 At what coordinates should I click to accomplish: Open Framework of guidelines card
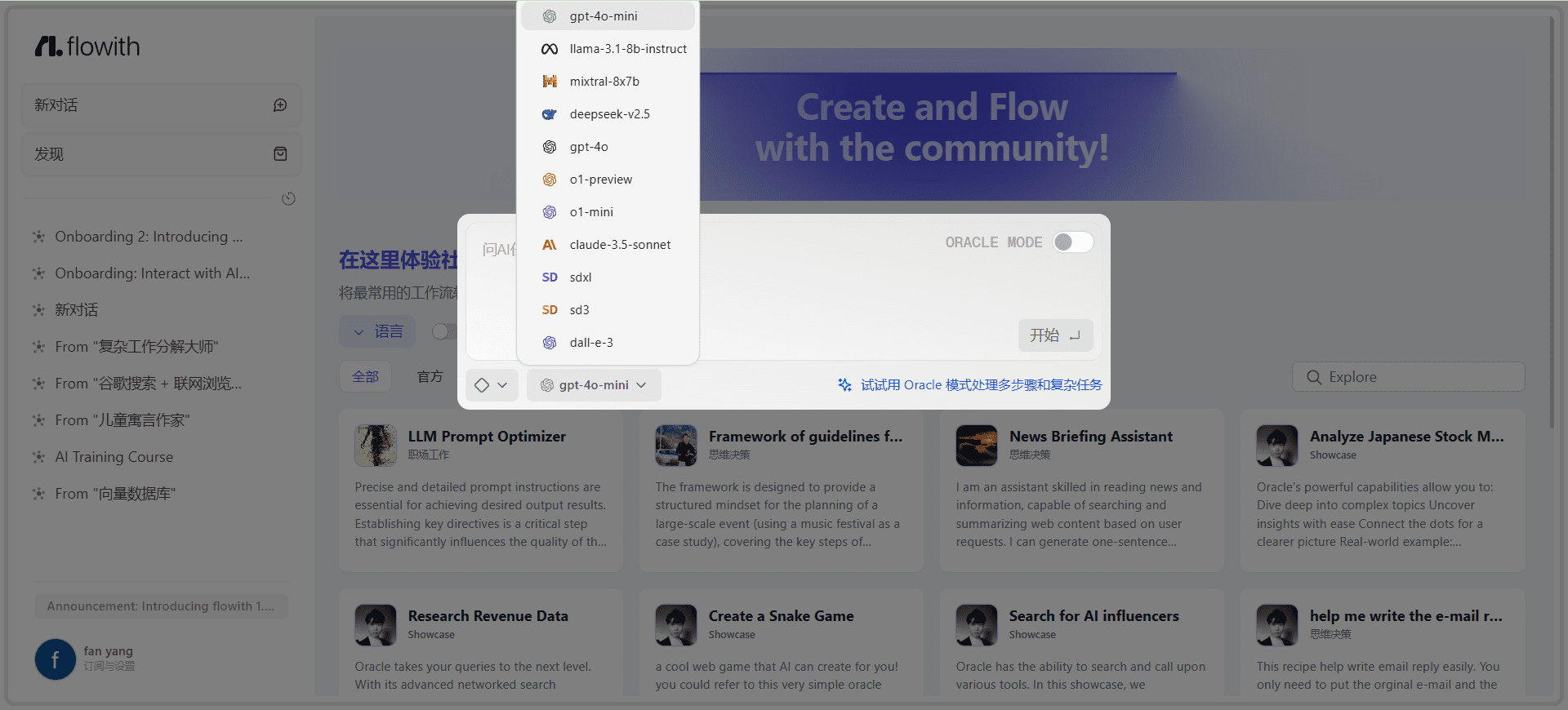pyautogui.click(x=782, y=490)
